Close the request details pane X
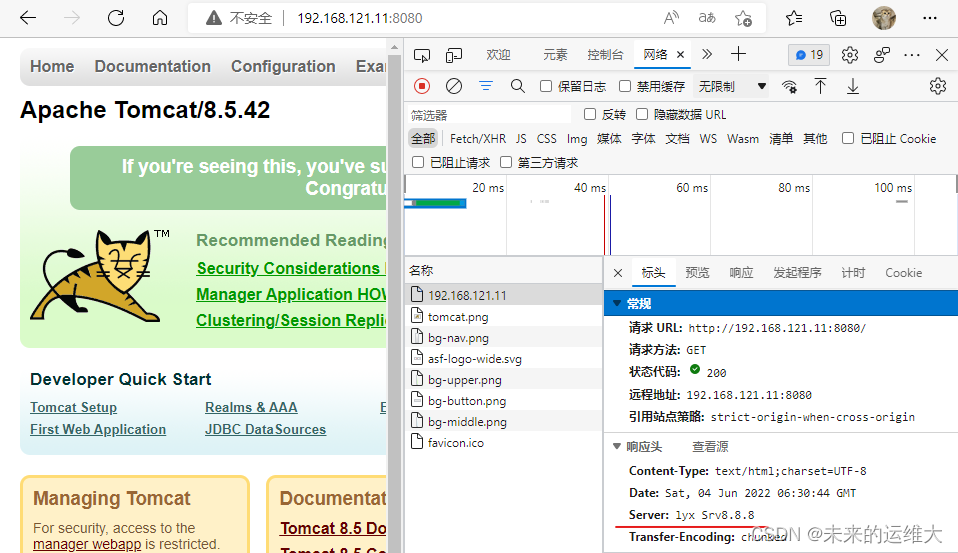The image size is (958, 553). [618, 273]
